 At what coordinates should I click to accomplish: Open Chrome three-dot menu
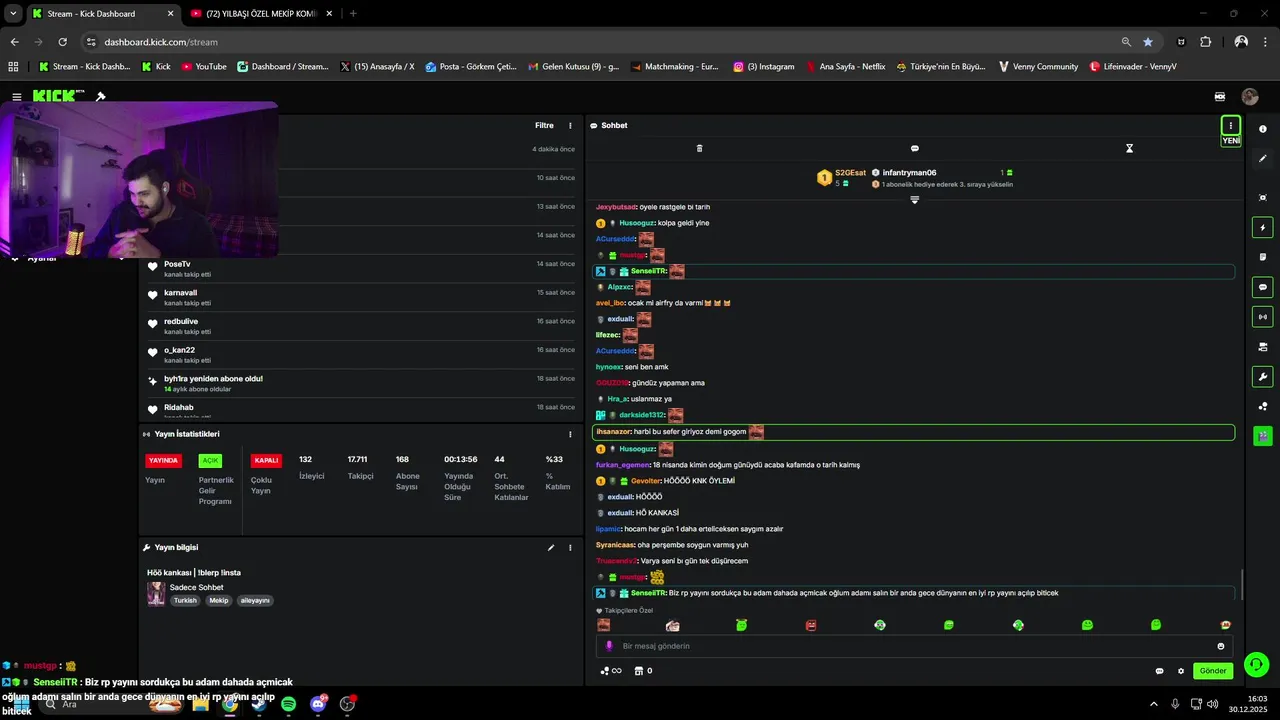[1266, 42]
